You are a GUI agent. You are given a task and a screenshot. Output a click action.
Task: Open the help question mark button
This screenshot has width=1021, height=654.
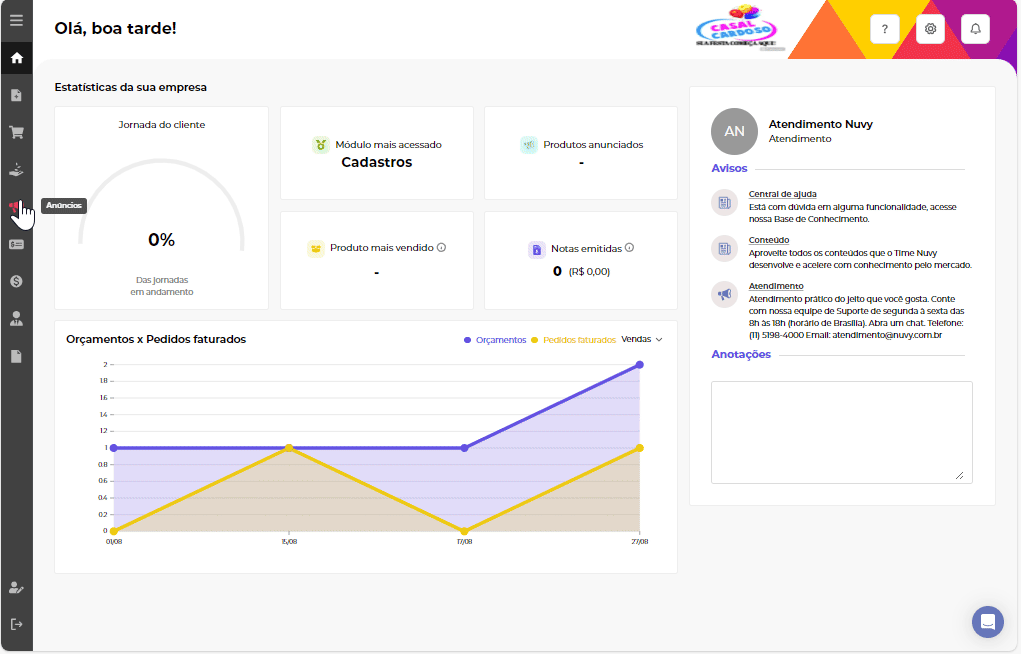click(884, 29)
